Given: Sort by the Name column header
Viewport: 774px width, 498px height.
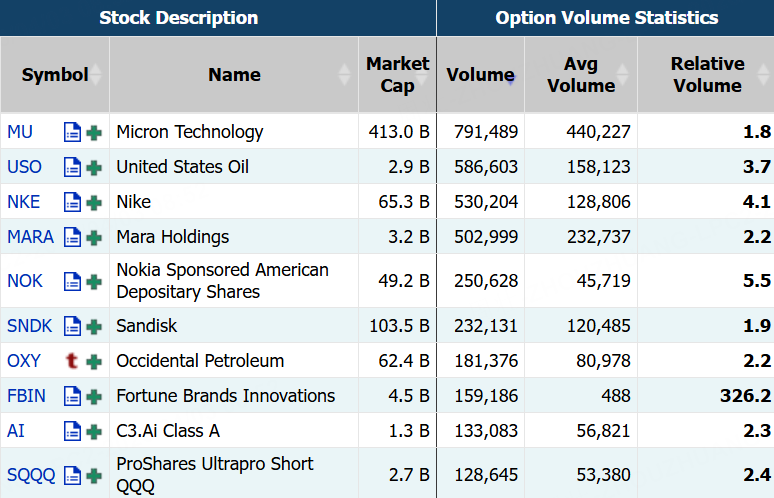Looking at the screenshot, I should pos(234,75).
